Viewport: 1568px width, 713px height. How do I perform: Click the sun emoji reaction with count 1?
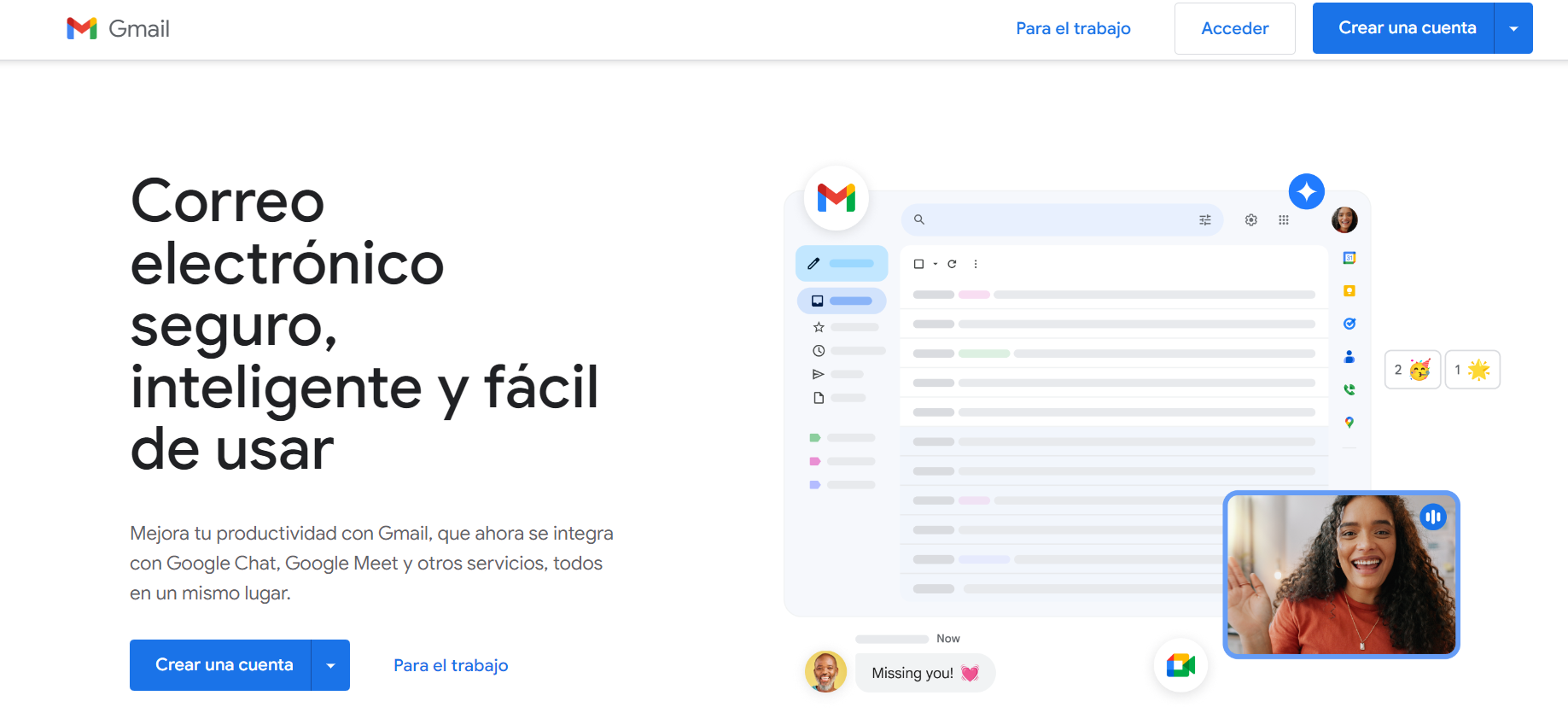pyautogui.click(x=1472, y=370)
